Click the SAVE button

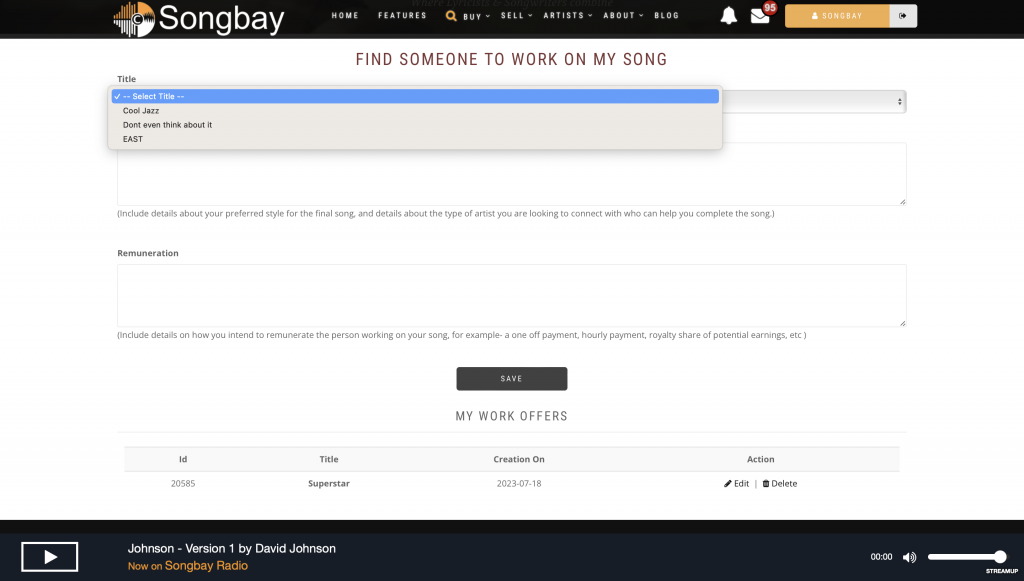[511, 379]
